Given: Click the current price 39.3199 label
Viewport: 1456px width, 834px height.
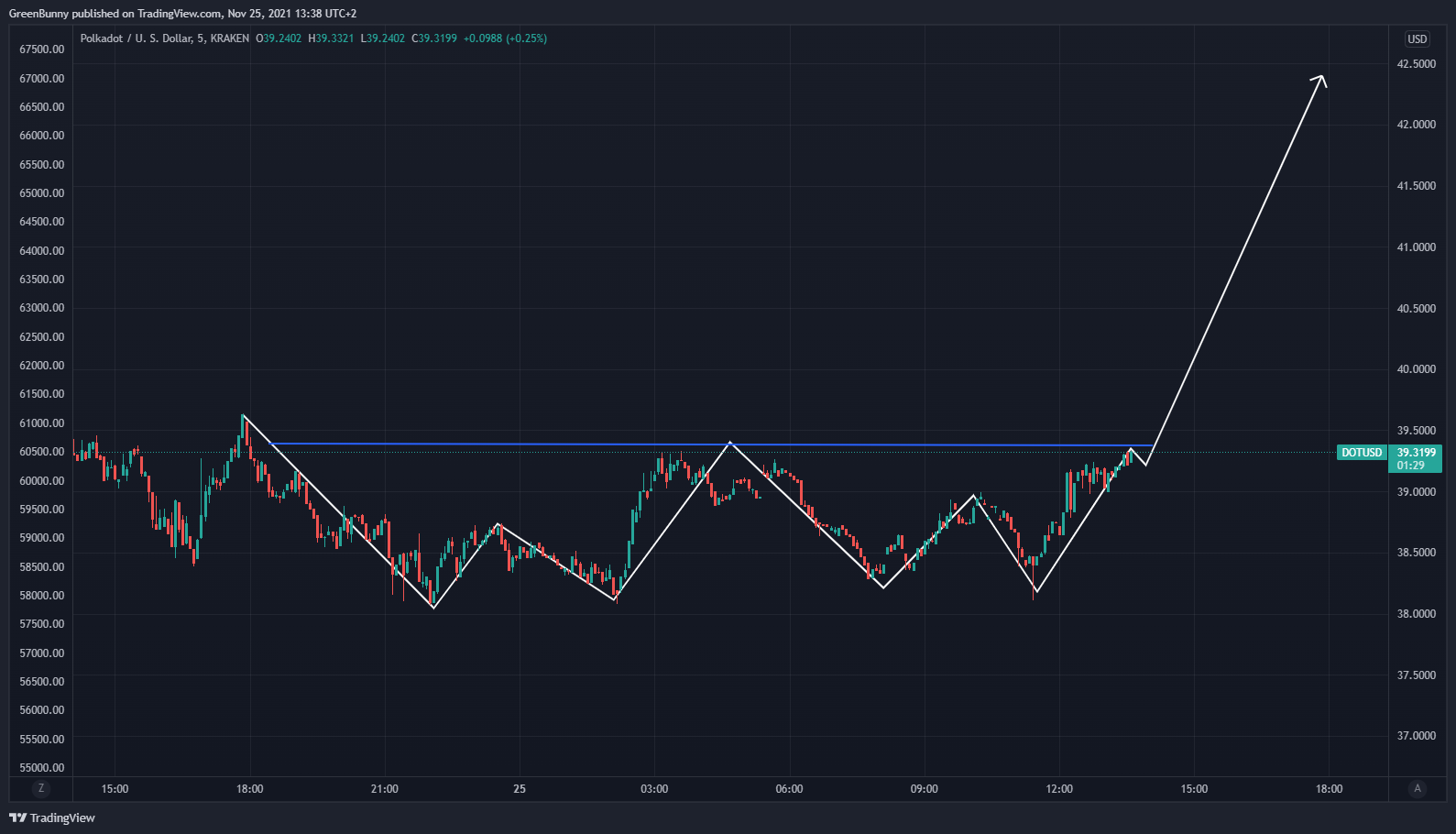Looking at the screenshot, I should tap(1416, 453).
